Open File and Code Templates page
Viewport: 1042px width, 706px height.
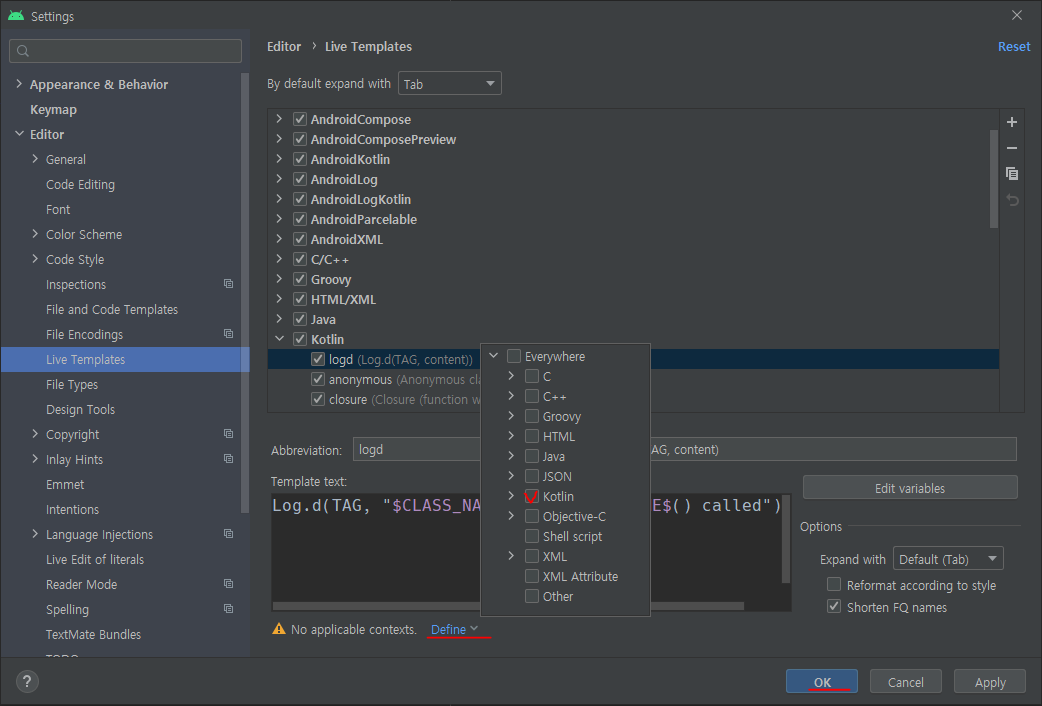(x=112, y=309)
